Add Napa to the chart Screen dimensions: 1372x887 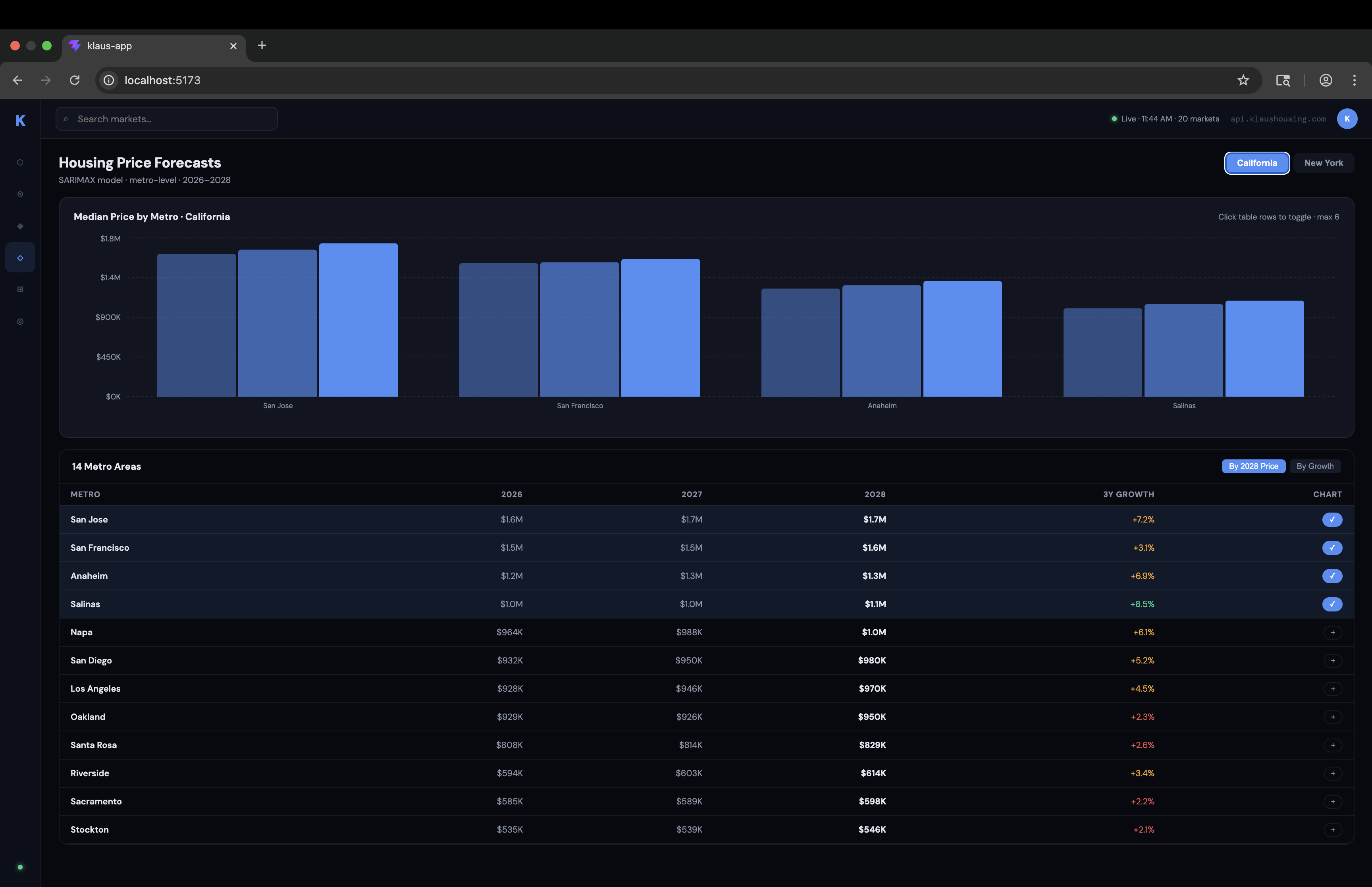(x=1332, y=632)
